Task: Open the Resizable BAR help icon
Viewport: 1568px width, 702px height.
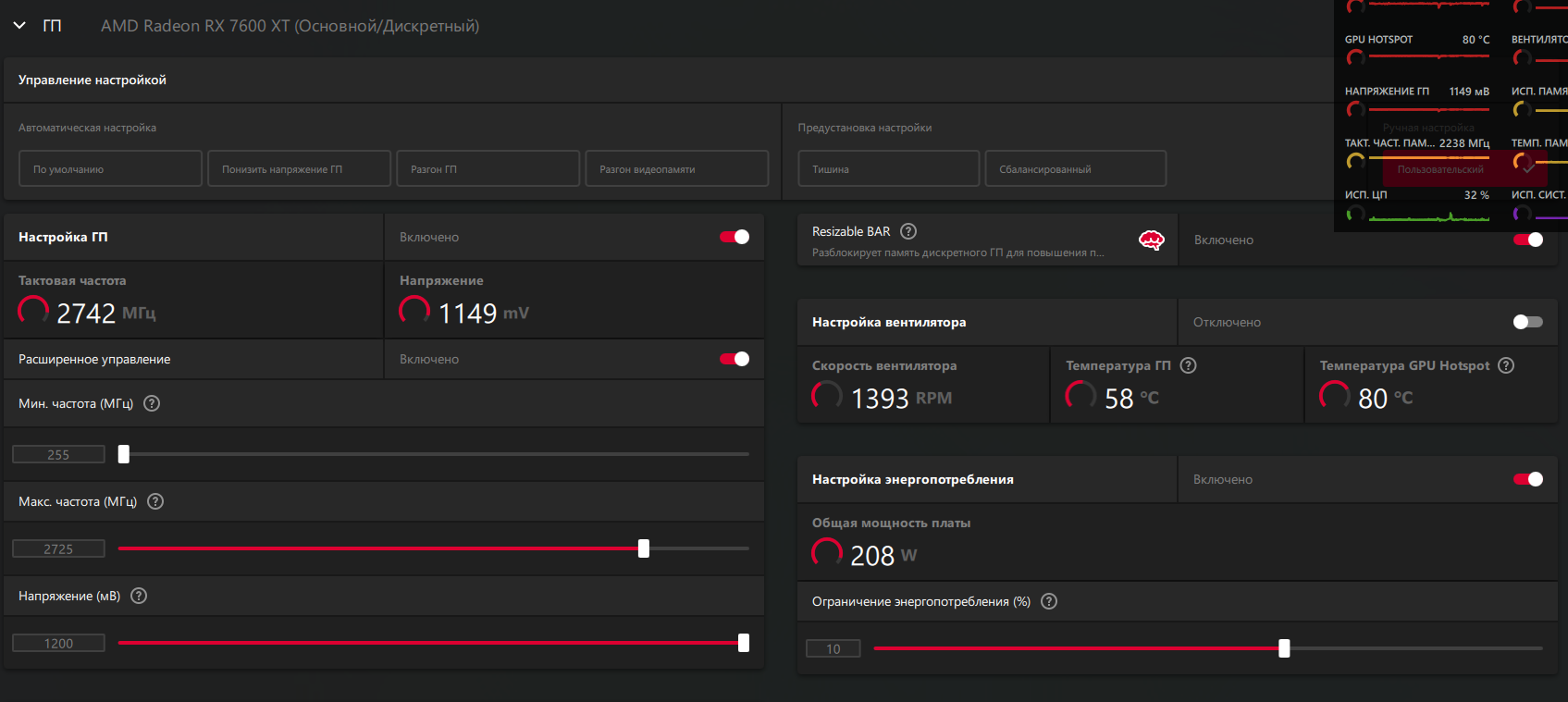Action: (x=908, y=231)
